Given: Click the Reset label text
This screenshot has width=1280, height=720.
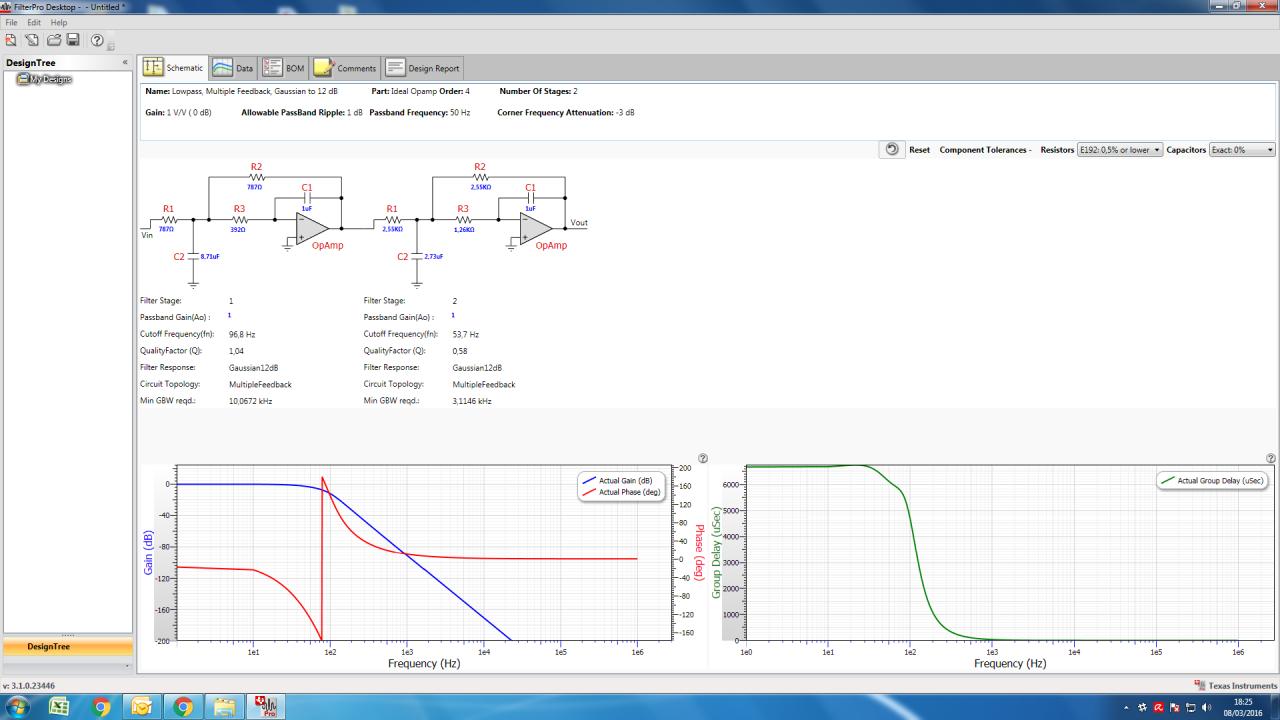Looking at the screenshot, I should [919, 150].
